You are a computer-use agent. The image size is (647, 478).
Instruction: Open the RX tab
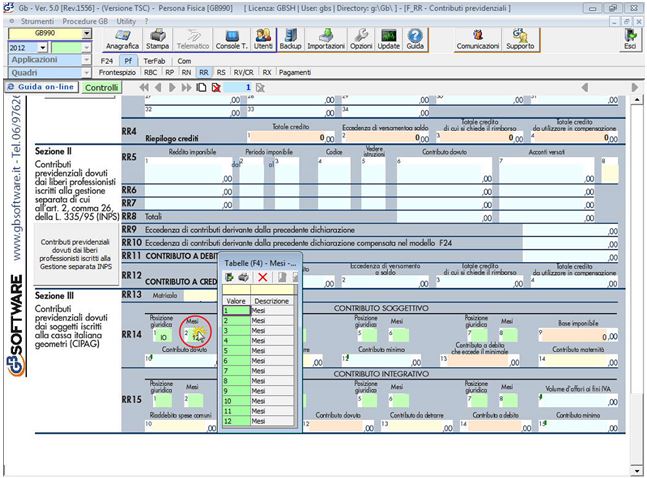[x=267, y=72]
